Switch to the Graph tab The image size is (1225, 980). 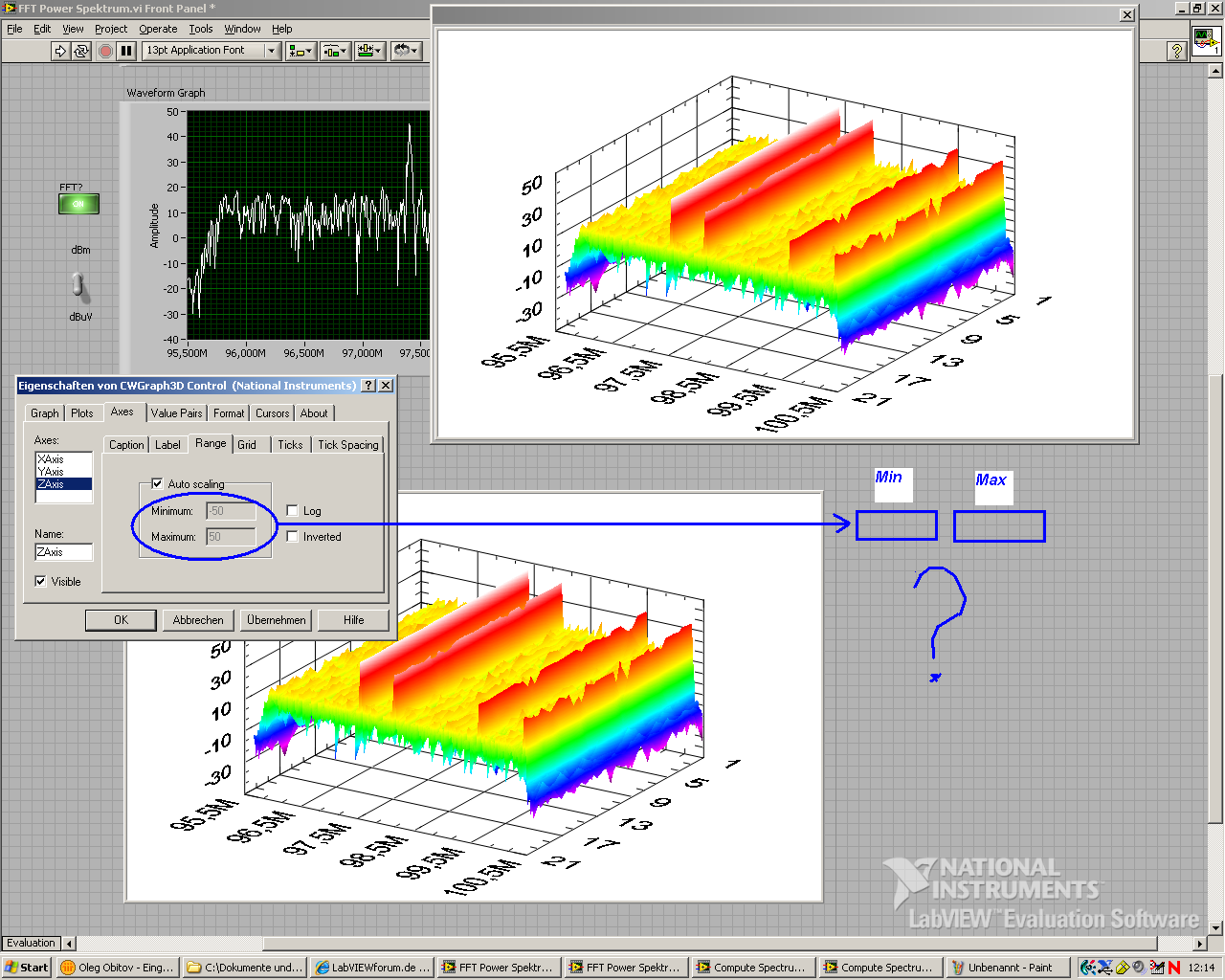coord(45,413)
